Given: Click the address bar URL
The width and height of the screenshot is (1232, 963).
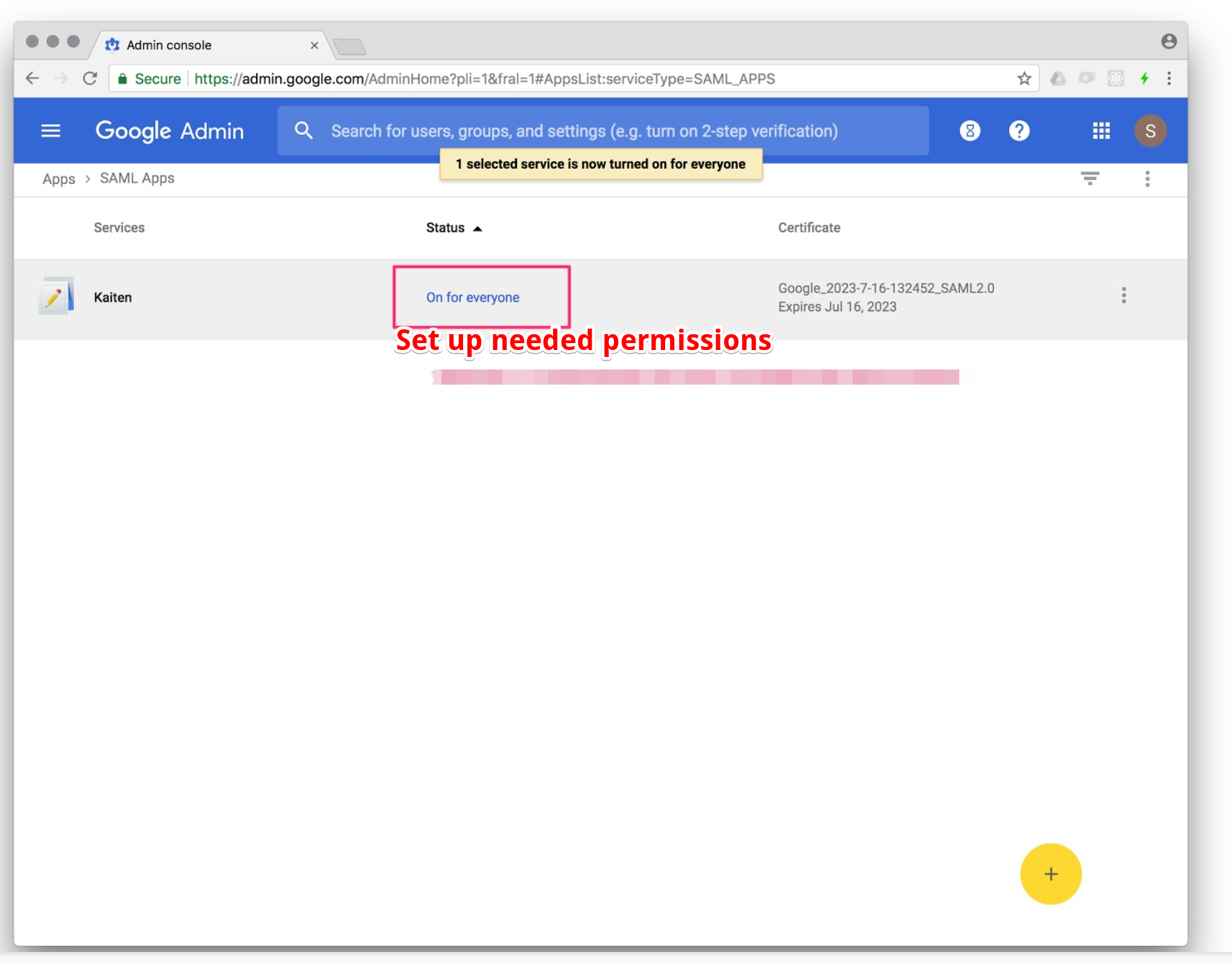Looking at the screenshot, I should pos(484,79).
